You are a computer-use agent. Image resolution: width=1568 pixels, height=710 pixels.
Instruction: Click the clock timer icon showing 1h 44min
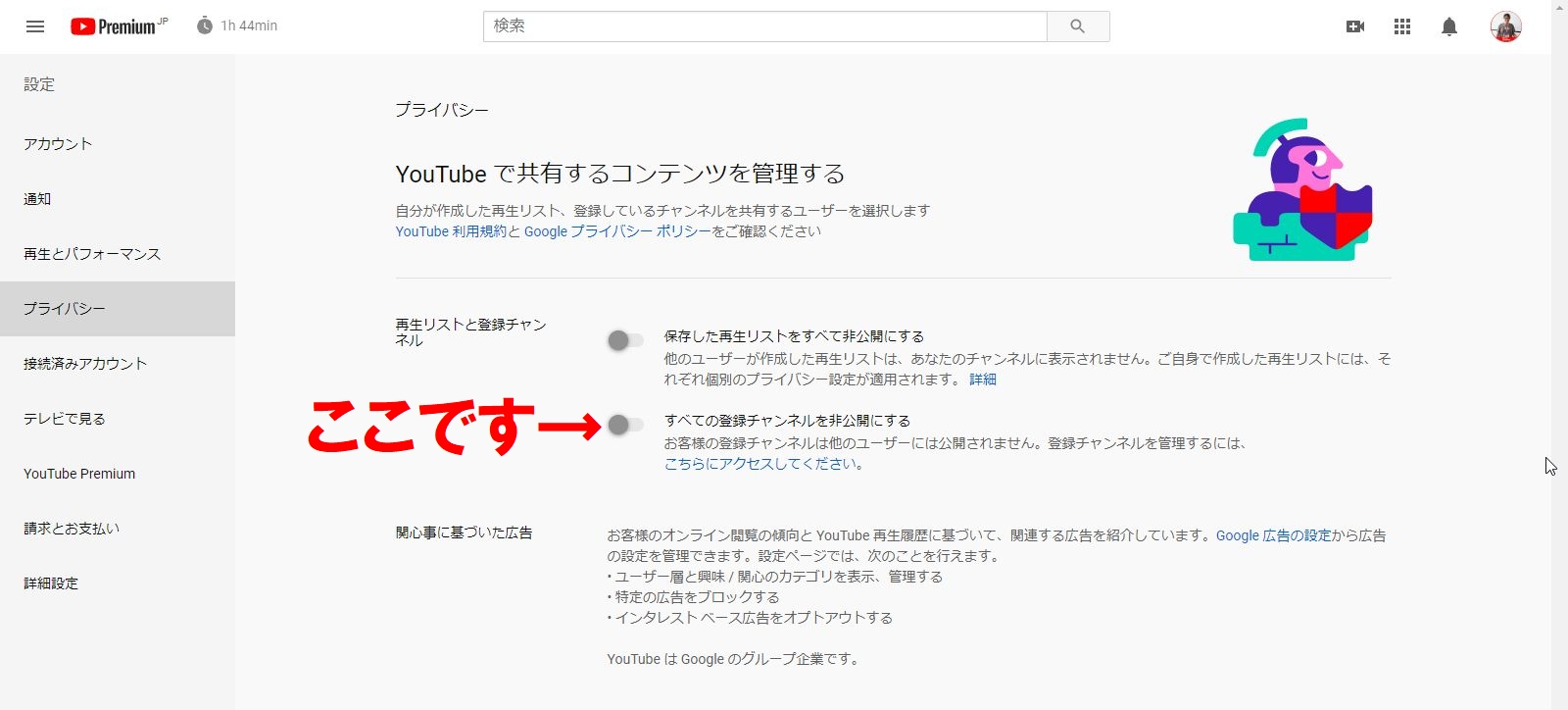tap(205, 25)
